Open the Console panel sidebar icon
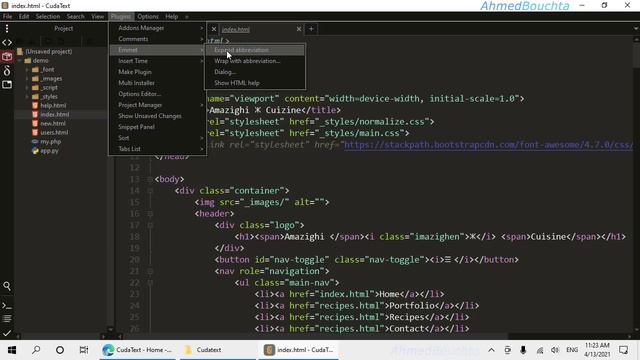640x360 pixels. (x=7, y=306)
